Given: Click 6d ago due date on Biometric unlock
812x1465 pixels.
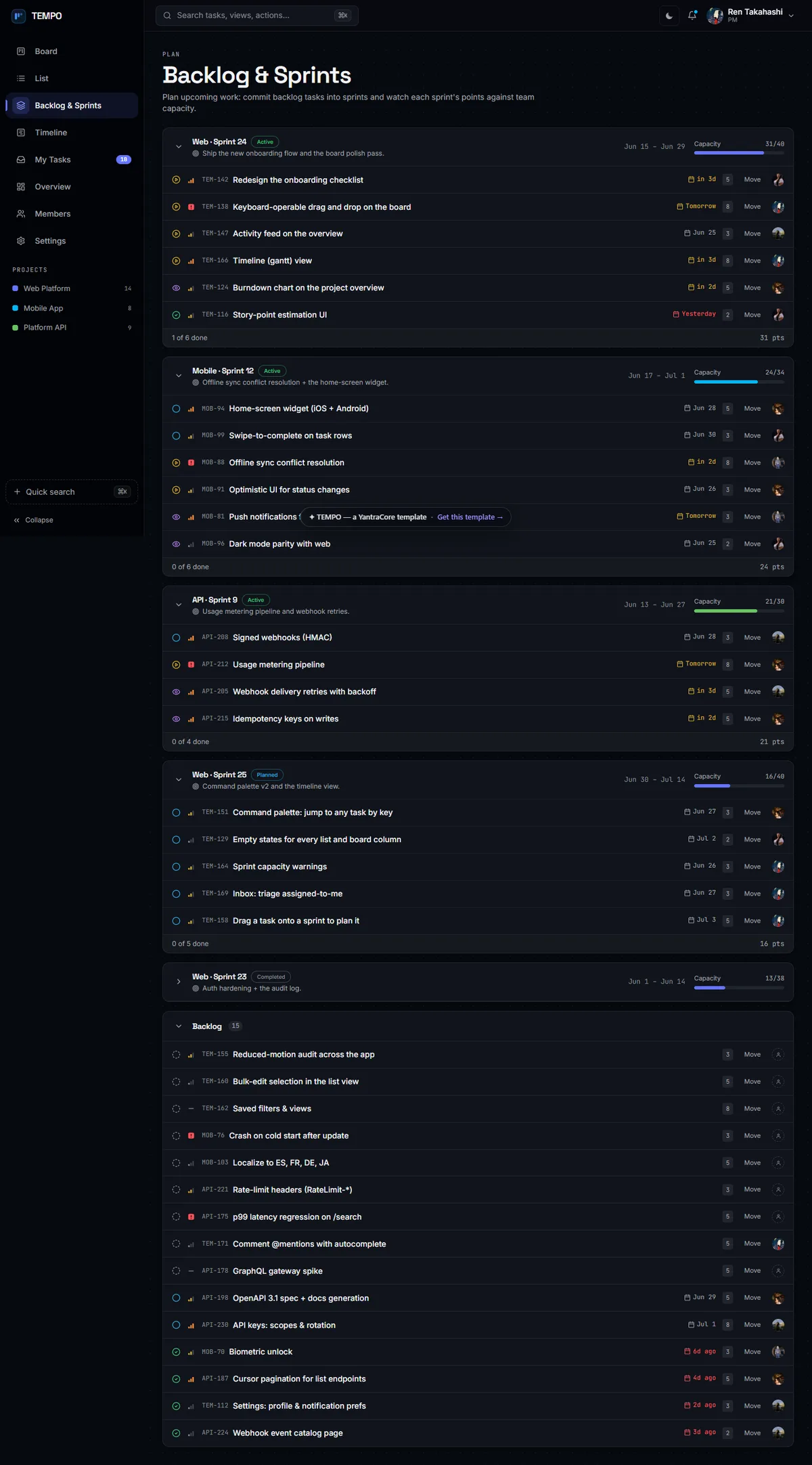Looking at the screenshot, I should coord(700,1351).
